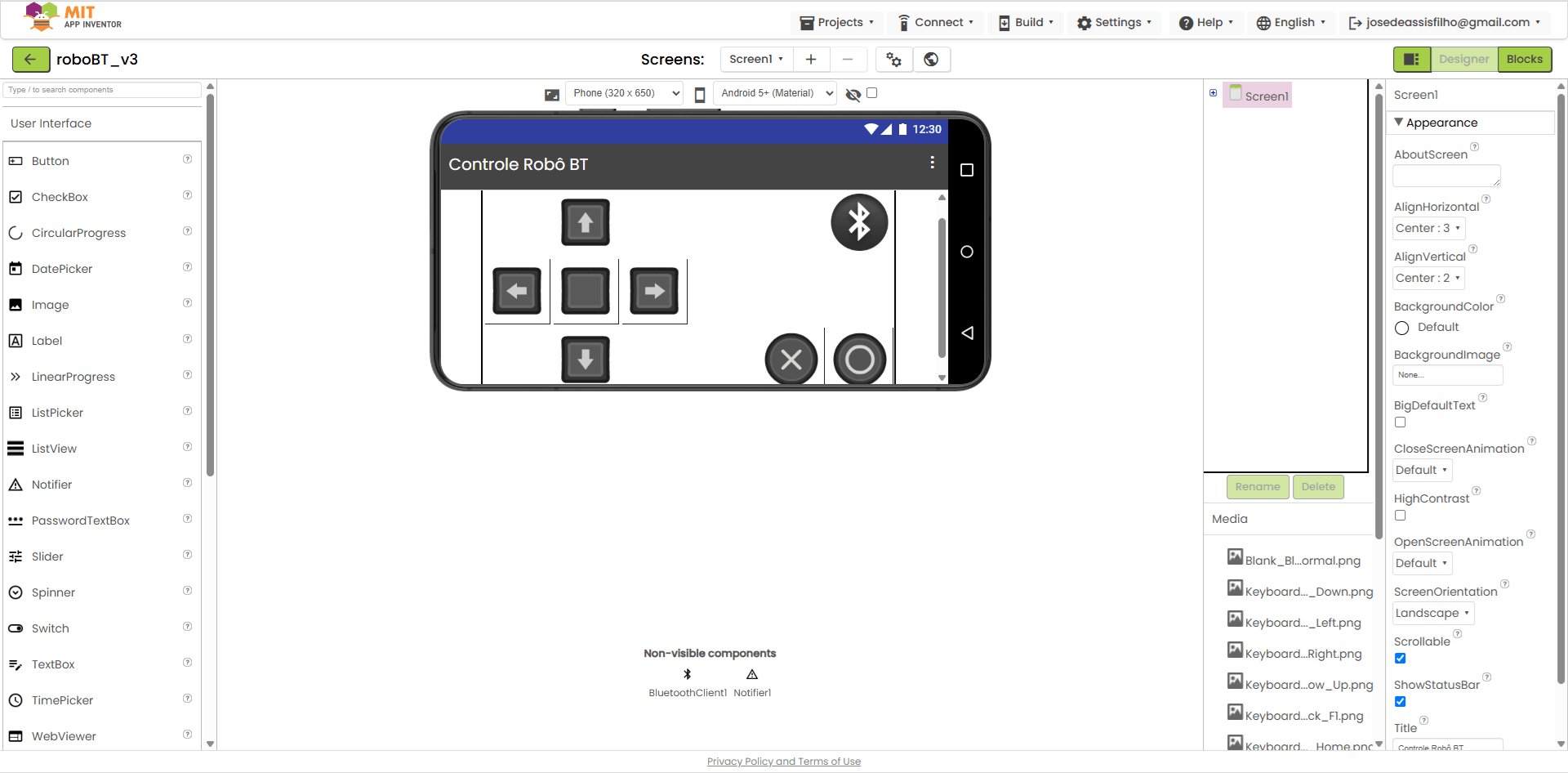Image resolution: width=1568 pixels, height=773 pixels.
Task: Disable the Scrollable checkbox
Action: pos(1400,659)
